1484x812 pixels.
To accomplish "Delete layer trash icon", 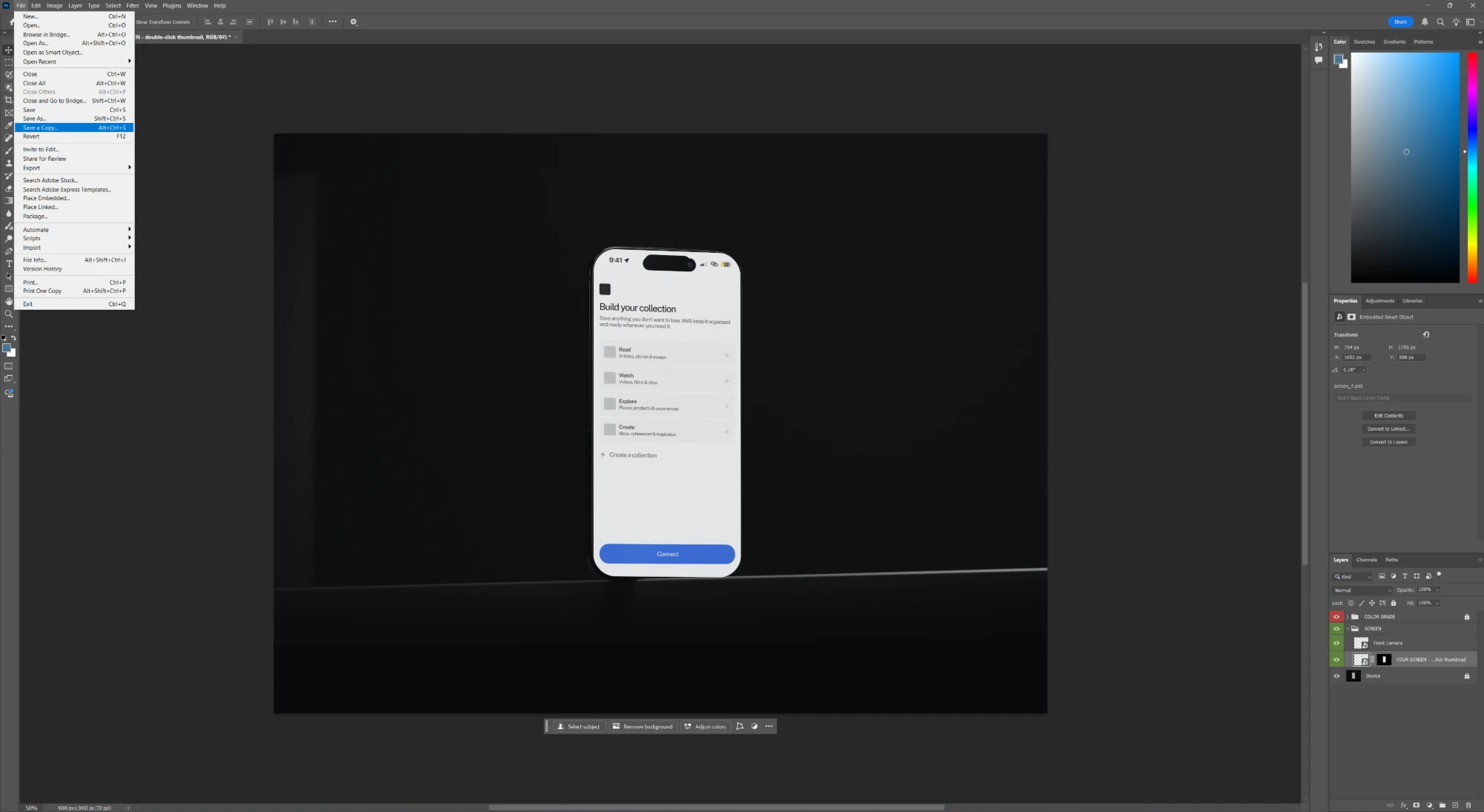I will click(1468, 805).
